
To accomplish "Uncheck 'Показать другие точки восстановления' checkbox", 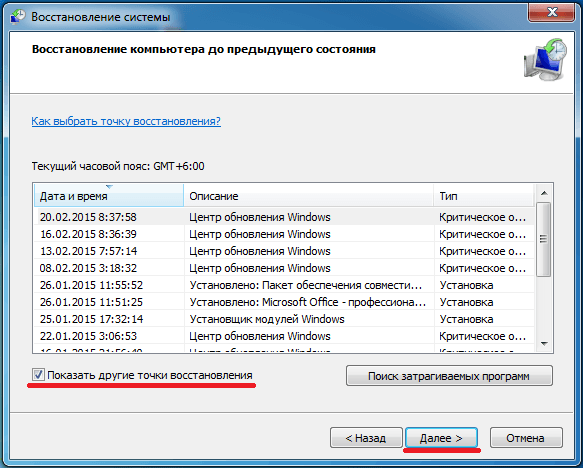I will (38, 375).
